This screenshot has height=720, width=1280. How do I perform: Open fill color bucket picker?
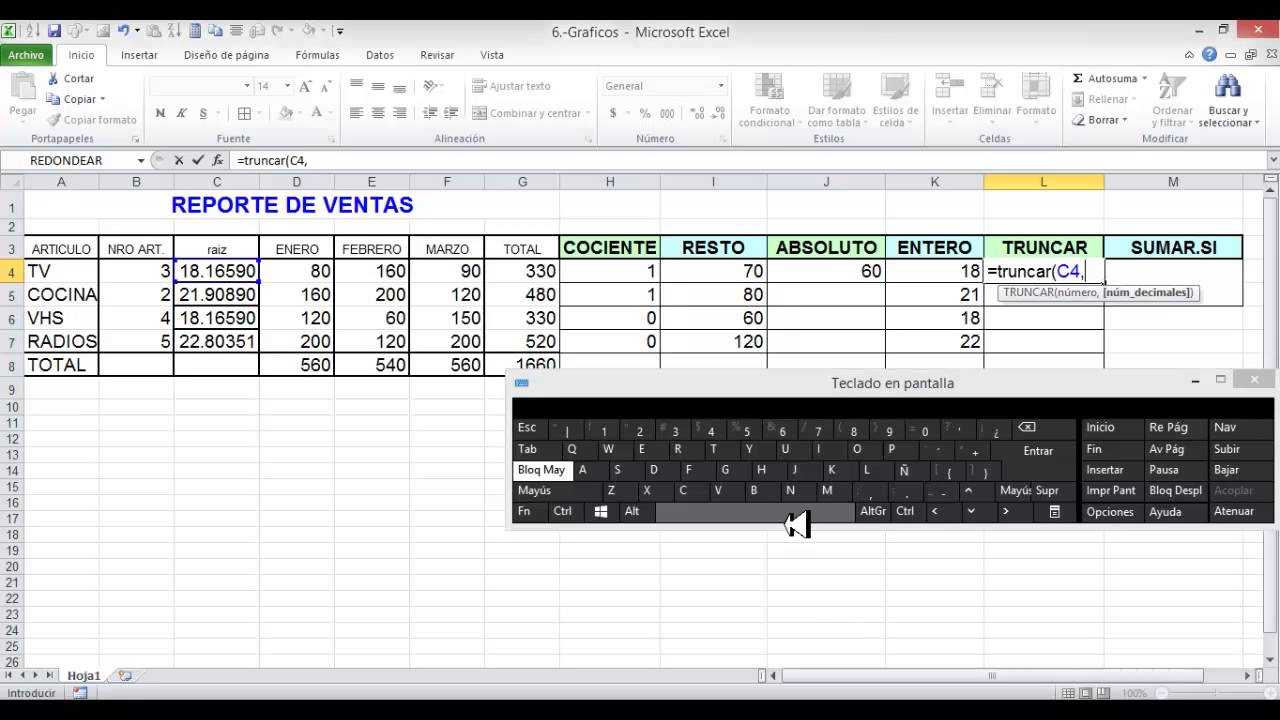286,113
